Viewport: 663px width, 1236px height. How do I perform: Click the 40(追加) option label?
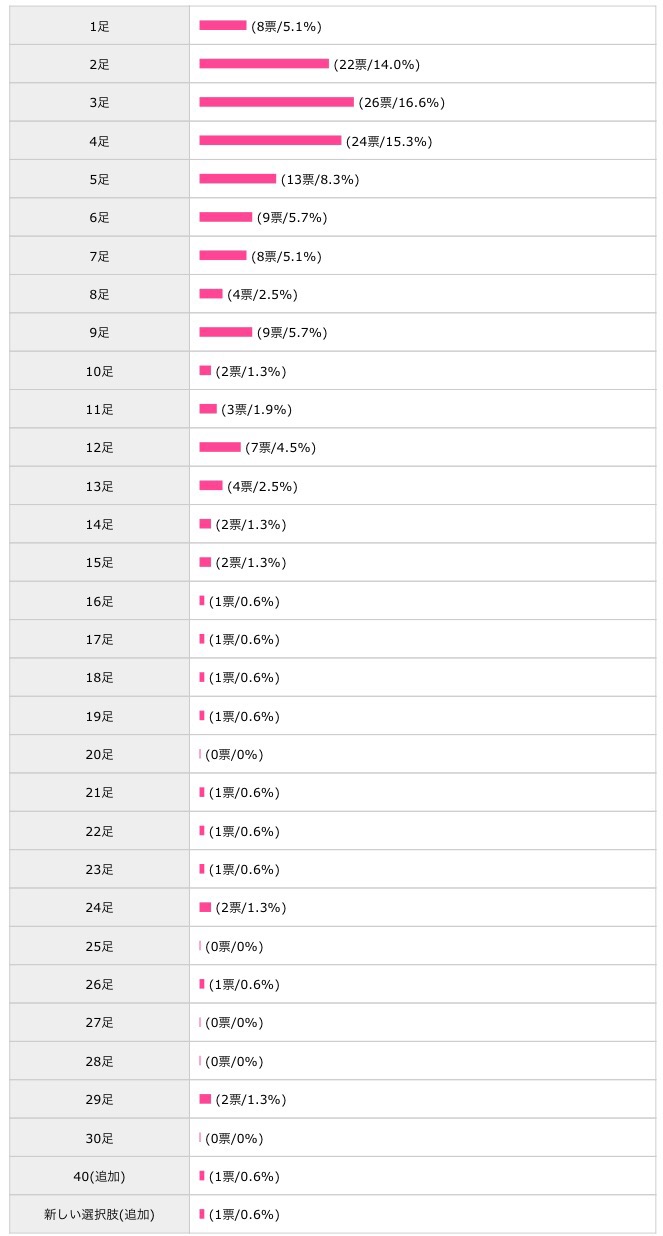tap(99, 1177)
